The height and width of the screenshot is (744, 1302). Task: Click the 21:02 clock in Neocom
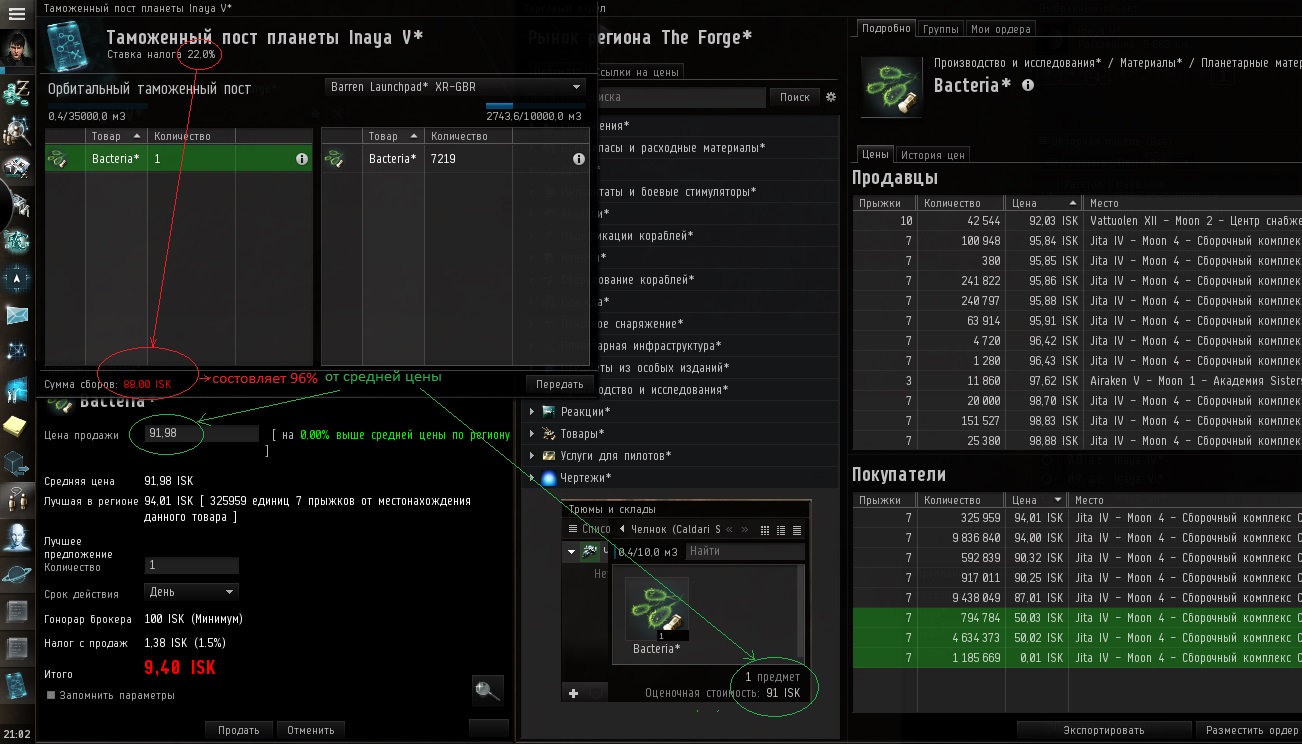[x=17, y=734]
